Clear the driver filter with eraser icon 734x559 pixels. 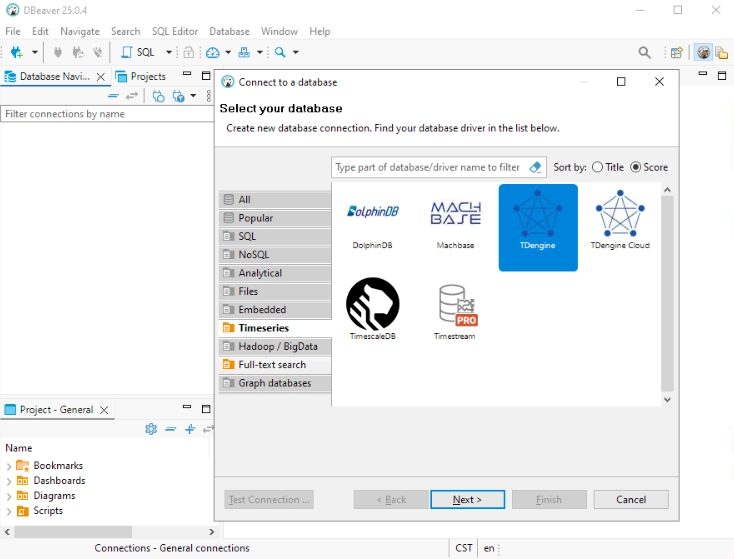pyautogui.click(x=535, y=167)
